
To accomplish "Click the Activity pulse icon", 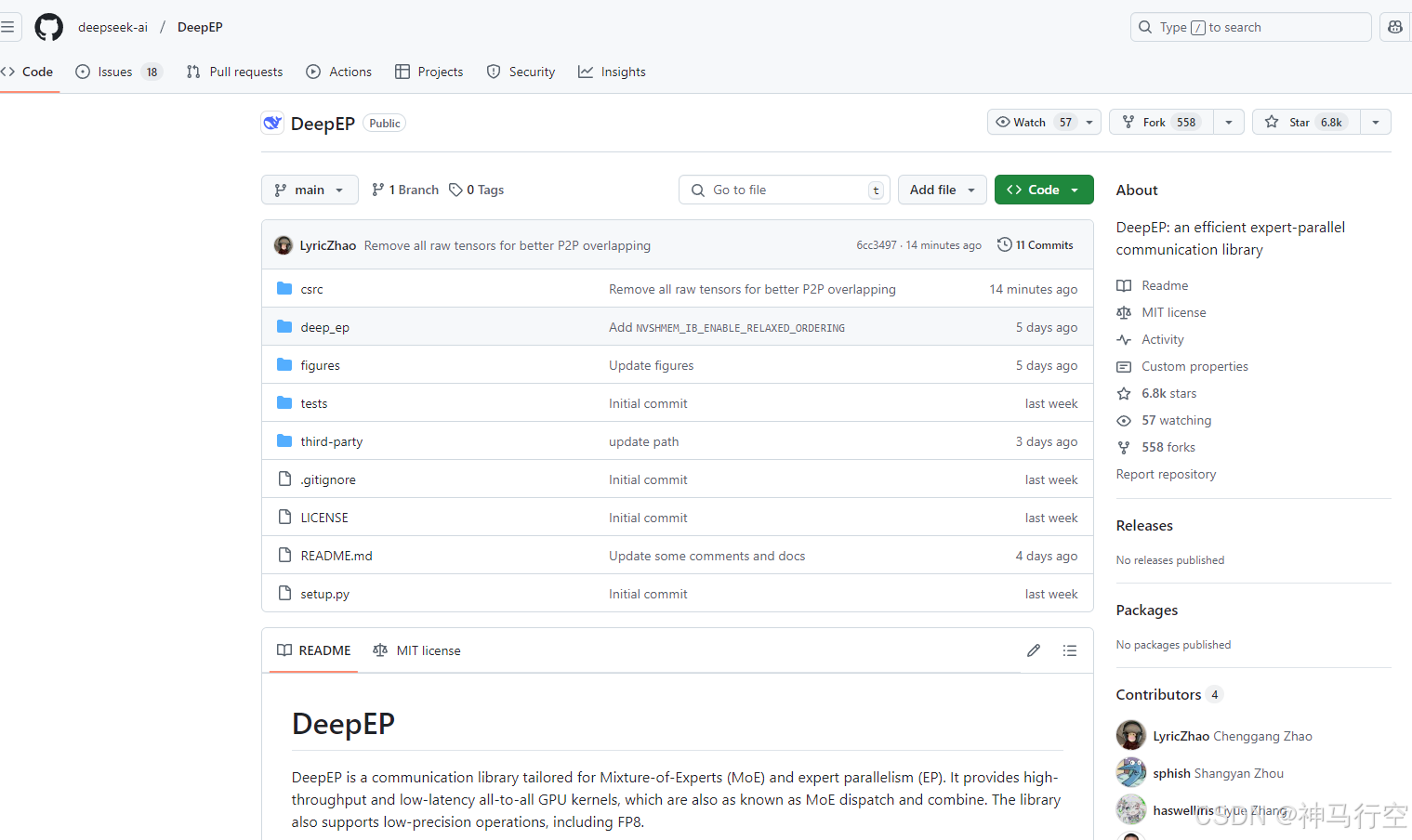I will click(1124, 339).
